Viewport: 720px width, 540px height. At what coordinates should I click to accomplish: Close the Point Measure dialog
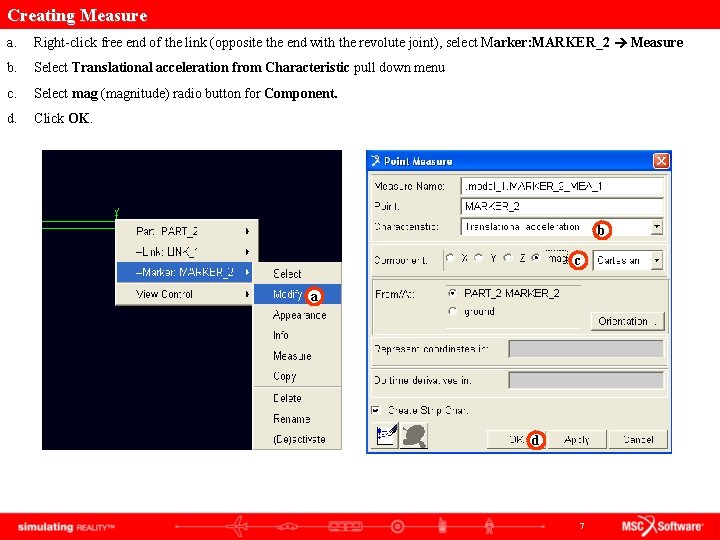click(x=661, y=161)
